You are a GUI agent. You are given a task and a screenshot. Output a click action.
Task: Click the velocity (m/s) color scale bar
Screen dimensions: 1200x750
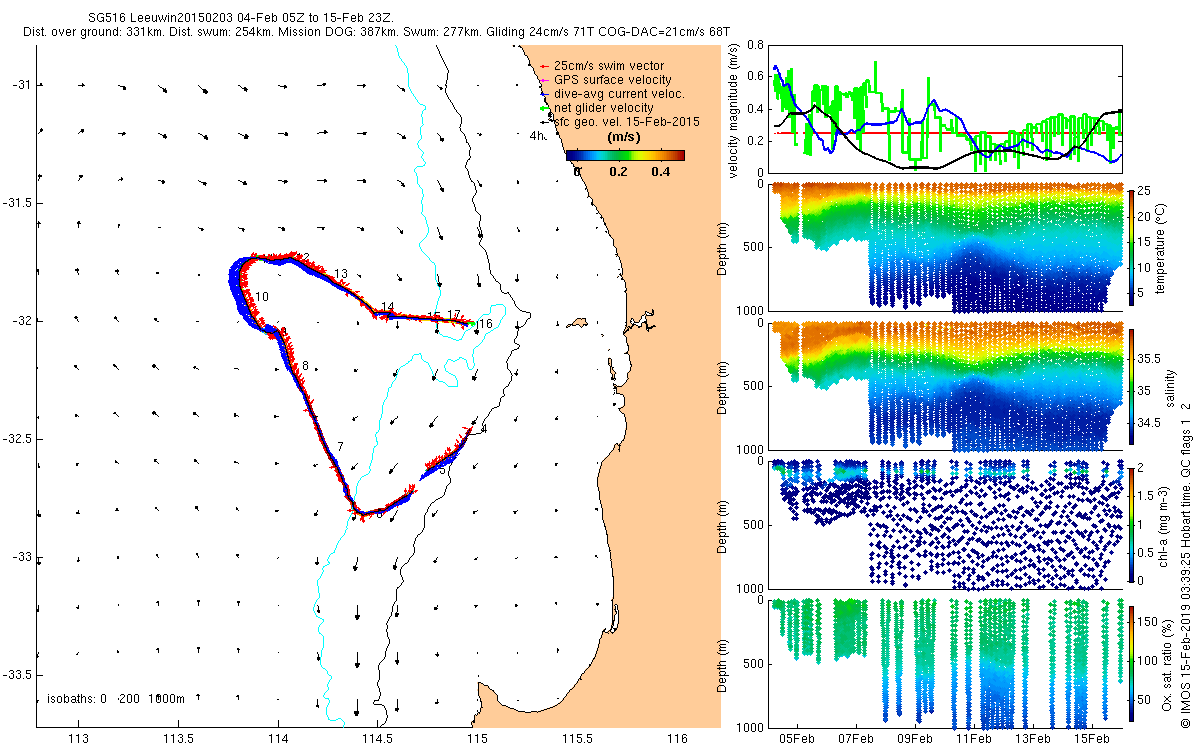click(x=625, y=155)
